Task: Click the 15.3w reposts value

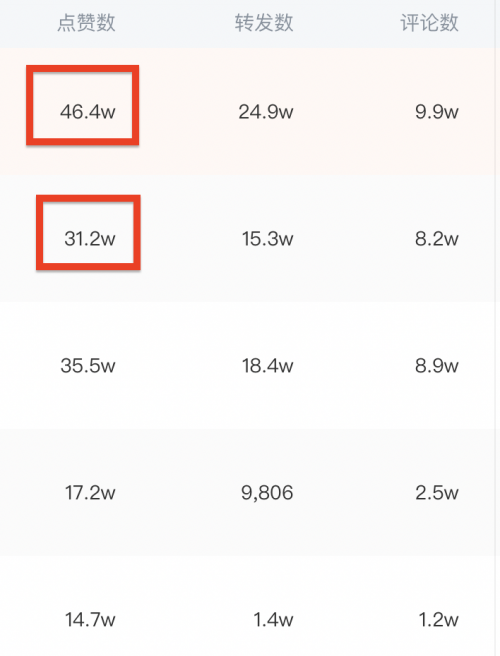Action: coord(267,239)
